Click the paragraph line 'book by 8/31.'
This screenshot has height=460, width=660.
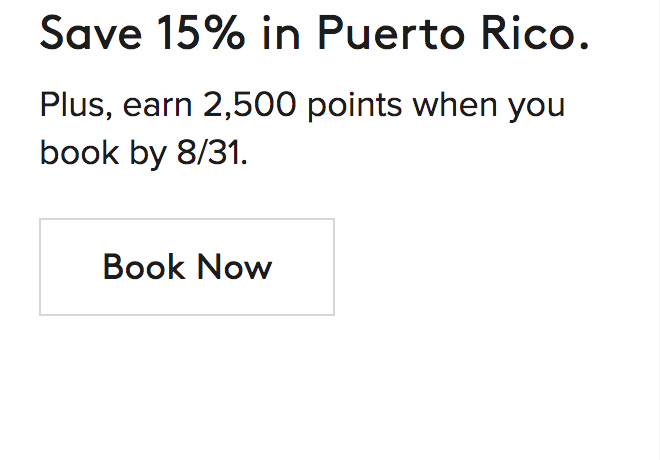(x=143, y=153)
